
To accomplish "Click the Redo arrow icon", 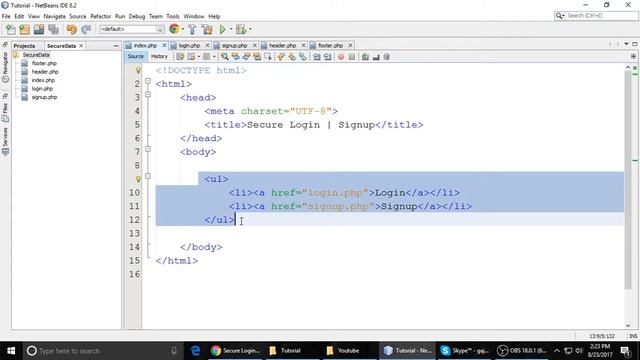I will click(x=86, y=29).
